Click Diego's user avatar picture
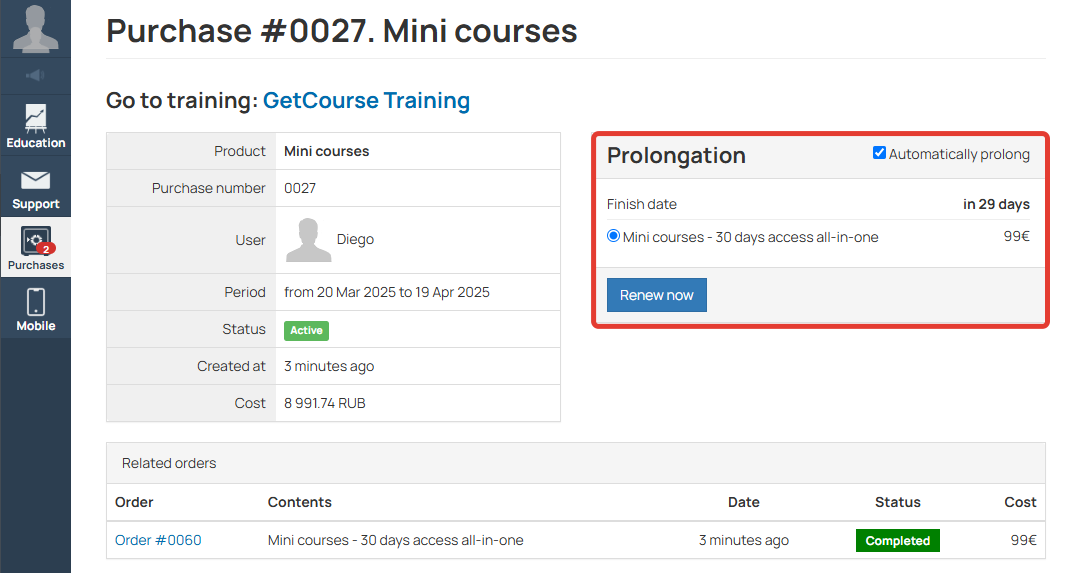The width and height of the screenshot is (1072, 573). 308,240
